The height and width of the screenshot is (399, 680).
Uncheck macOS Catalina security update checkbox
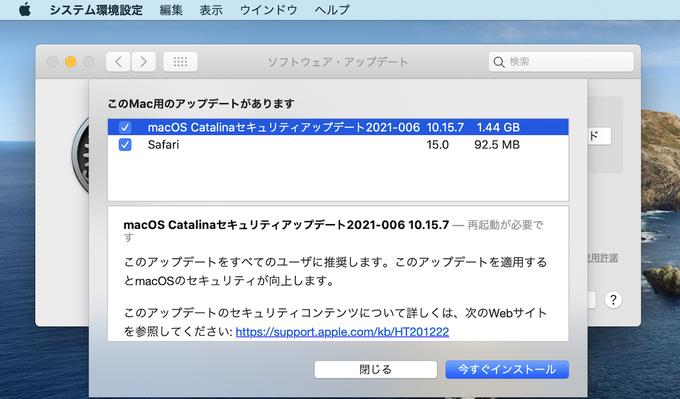pyautogui.click(x=125, y=127)
